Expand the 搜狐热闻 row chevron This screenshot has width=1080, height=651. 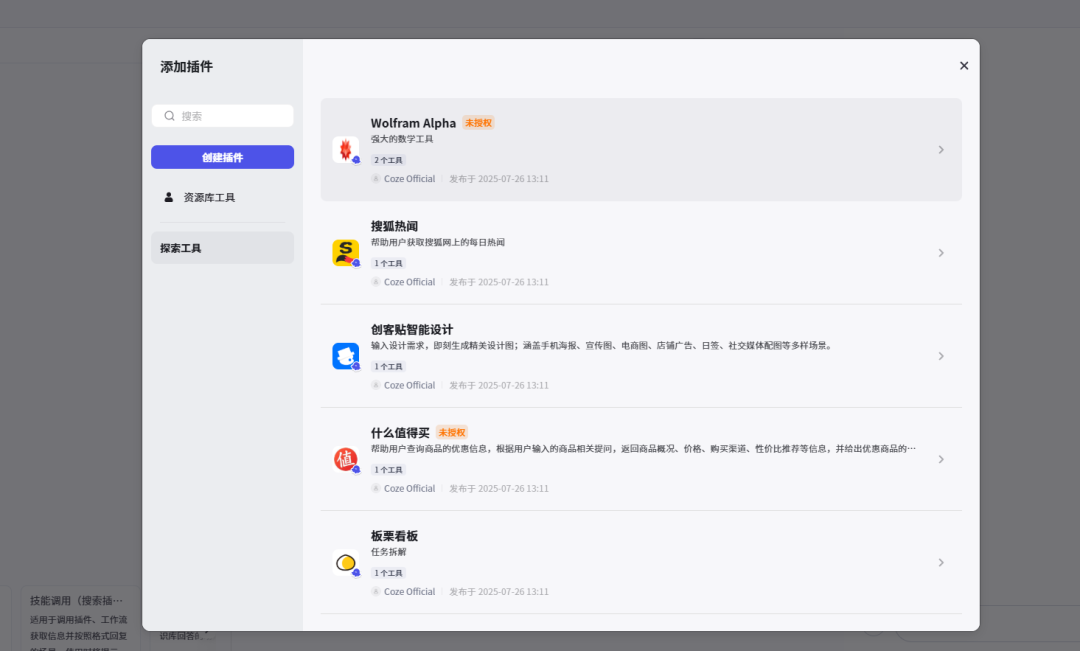[941, 253]
